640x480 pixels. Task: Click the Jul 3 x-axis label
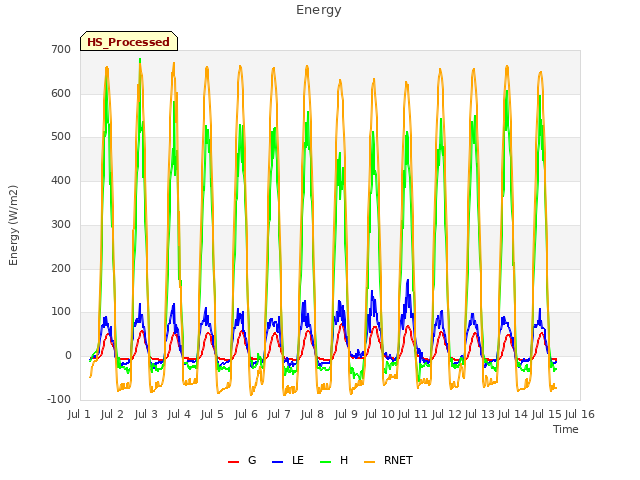pyautogui.click(x=146, y=415)
